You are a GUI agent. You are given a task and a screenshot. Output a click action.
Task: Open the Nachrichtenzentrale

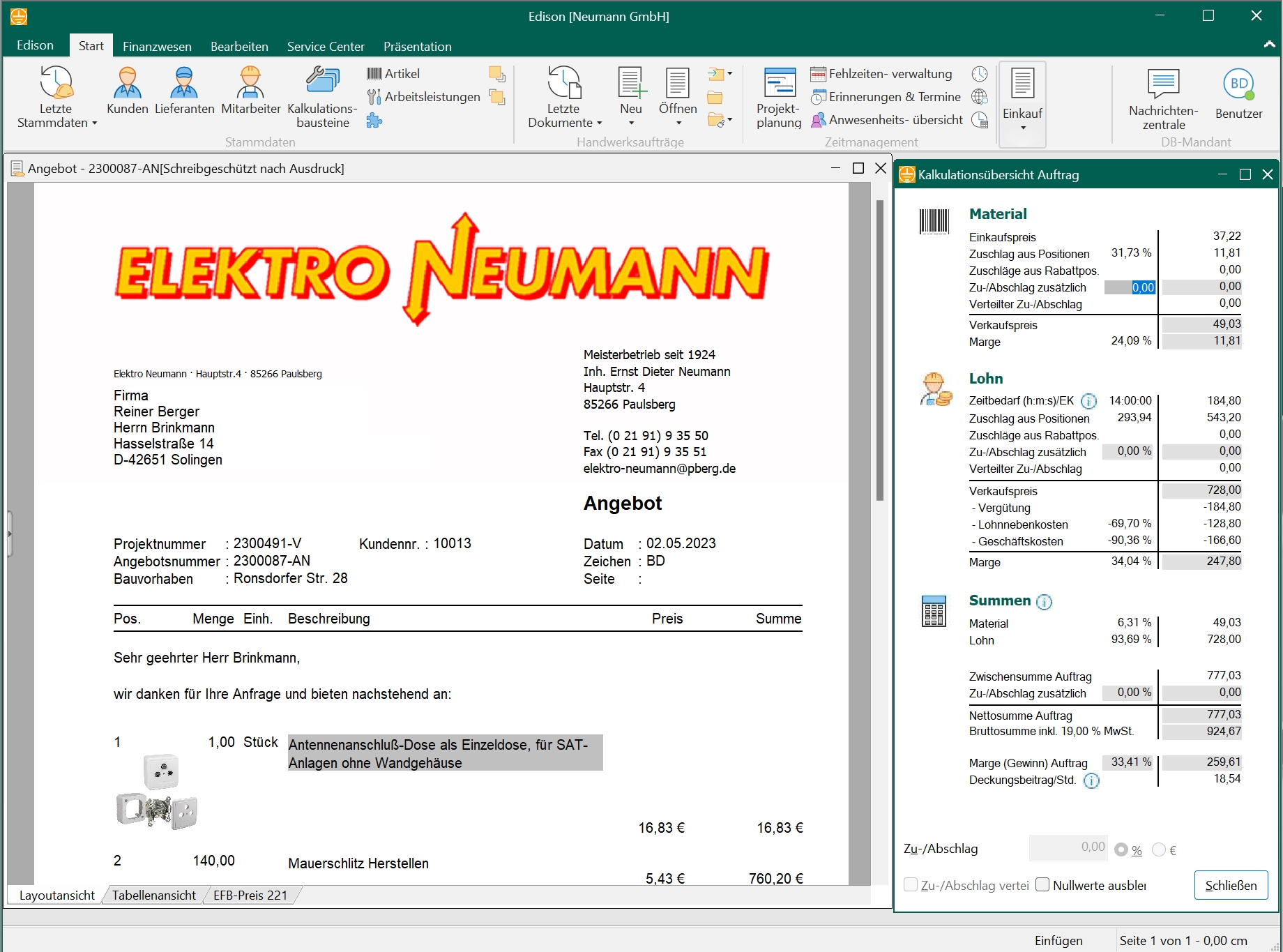(1163, 99)
